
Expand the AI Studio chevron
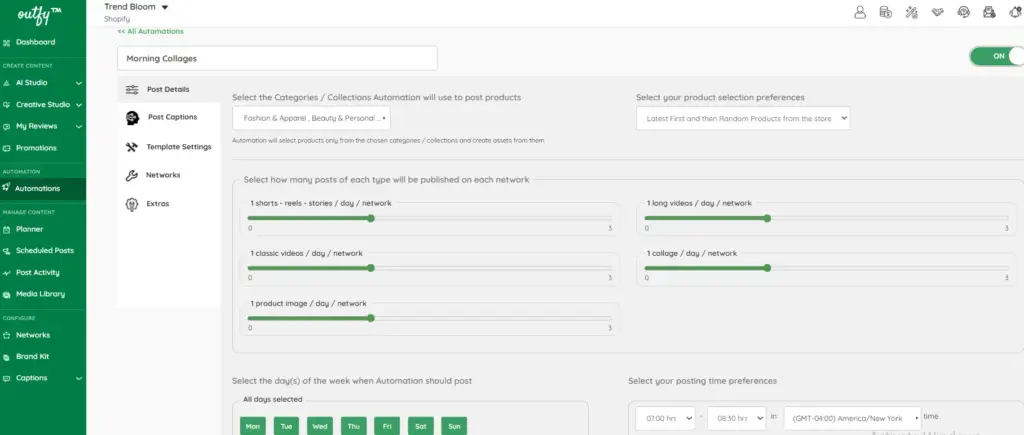point(79,84)
